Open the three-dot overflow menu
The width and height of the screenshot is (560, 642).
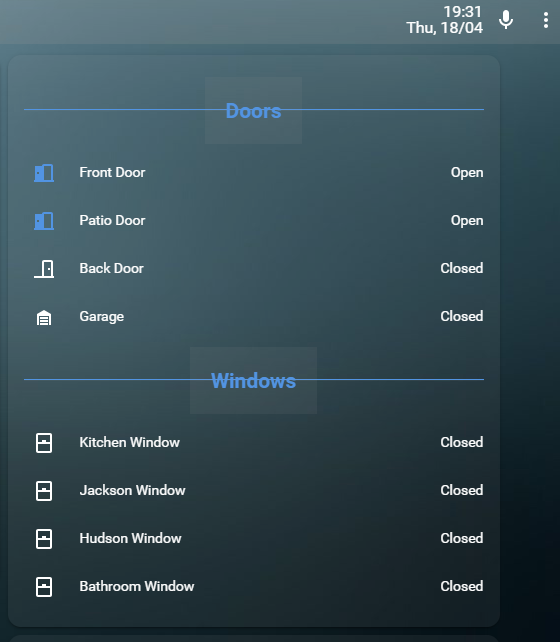pos(546,20)
